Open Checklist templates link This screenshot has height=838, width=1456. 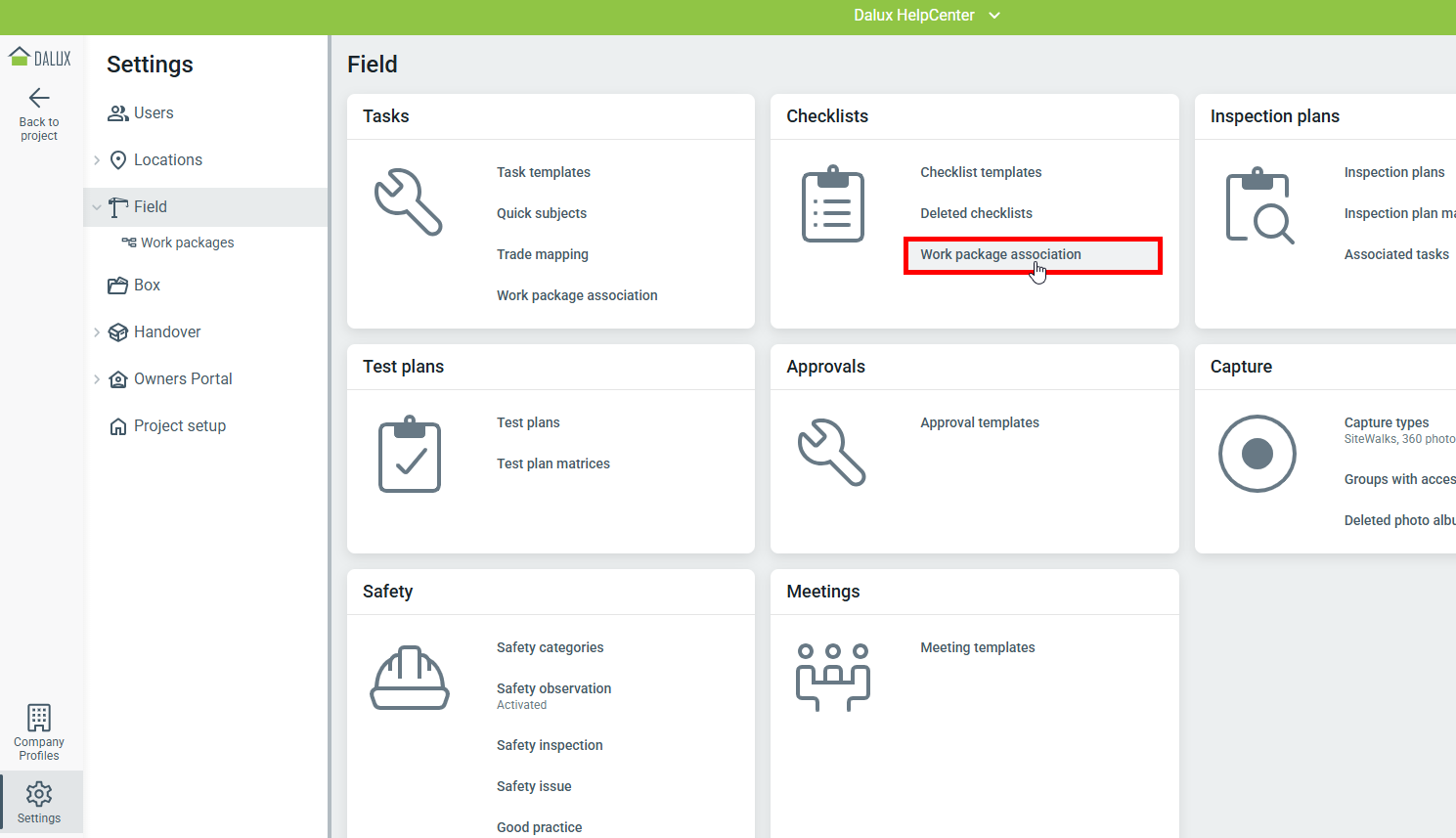tap(981, 172)
